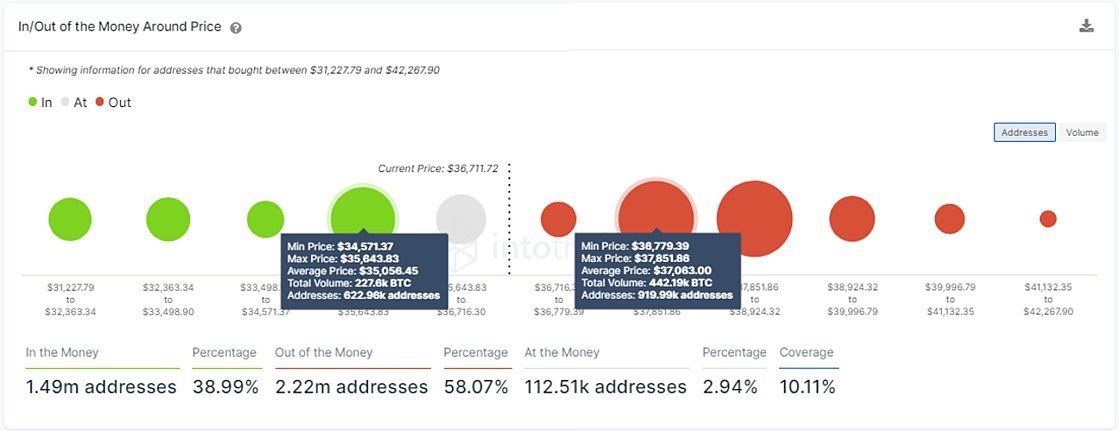Select the Addresses view button
Viewport: 1119px width, 431px height.
(1024, 133)
